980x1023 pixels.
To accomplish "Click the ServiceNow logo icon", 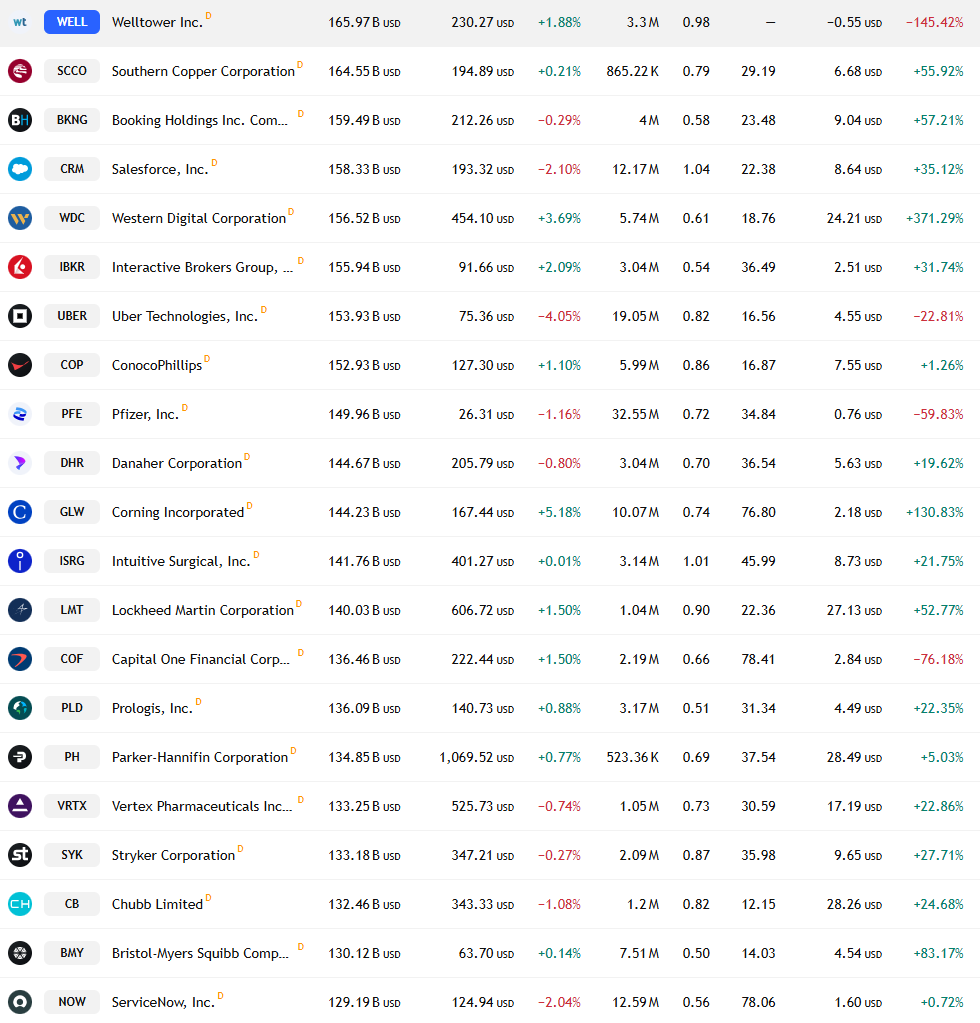I will 20,1002.
